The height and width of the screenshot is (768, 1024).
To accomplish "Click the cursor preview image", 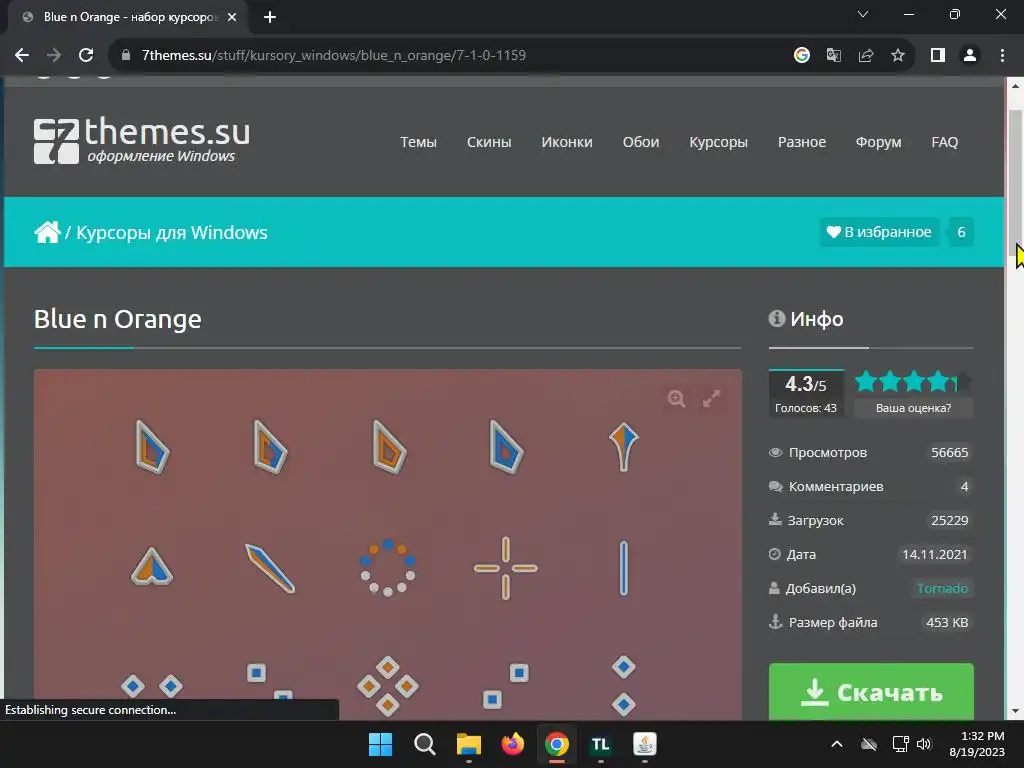I will click(x=388, y=544).
